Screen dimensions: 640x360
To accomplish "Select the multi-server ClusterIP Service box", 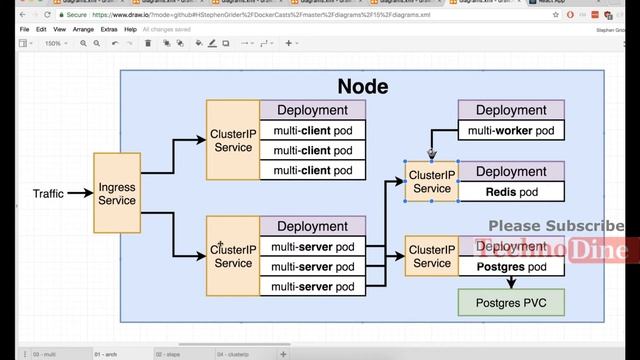I will click(233, 256).
